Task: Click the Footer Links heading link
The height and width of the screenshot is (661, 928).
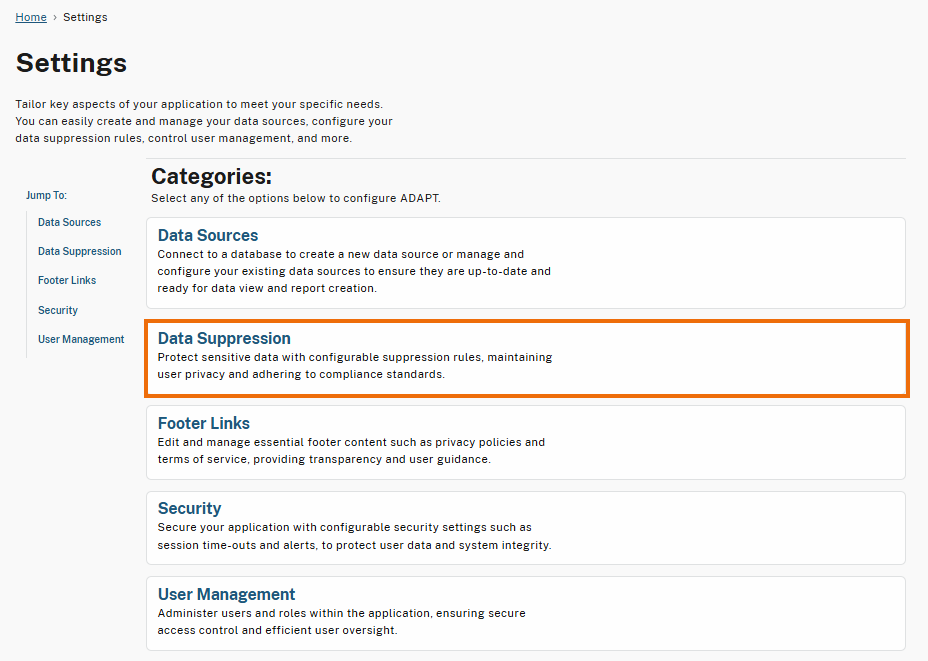Action: tap(203, 423)
